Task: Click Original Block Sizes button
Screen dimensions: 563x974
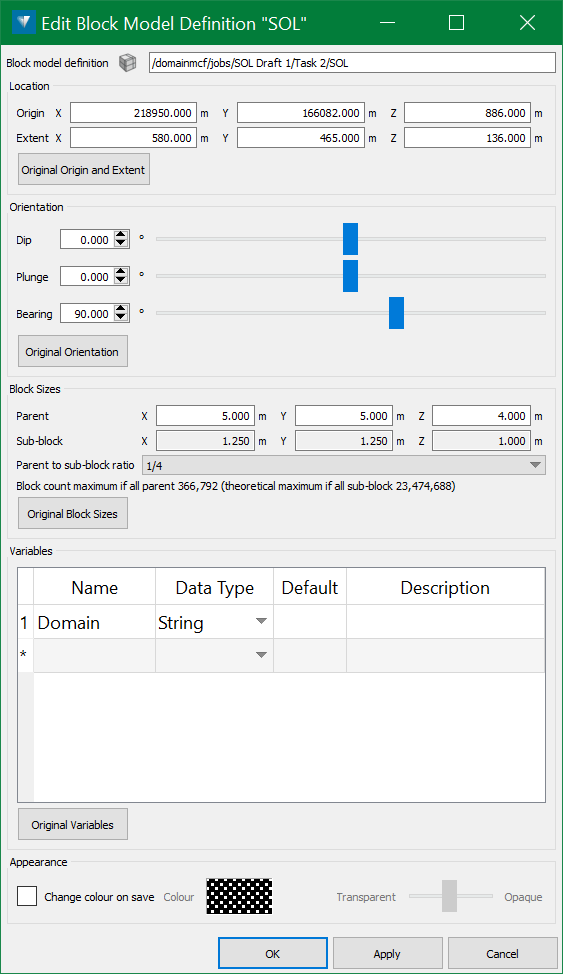Action: [x=73, y=514]
